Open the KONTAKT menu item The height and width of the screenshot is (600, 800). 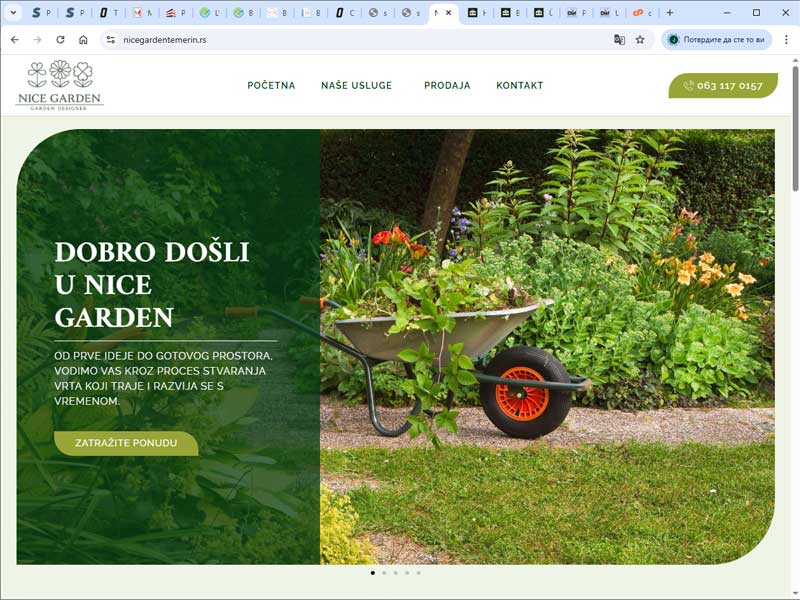pos(519,86)
